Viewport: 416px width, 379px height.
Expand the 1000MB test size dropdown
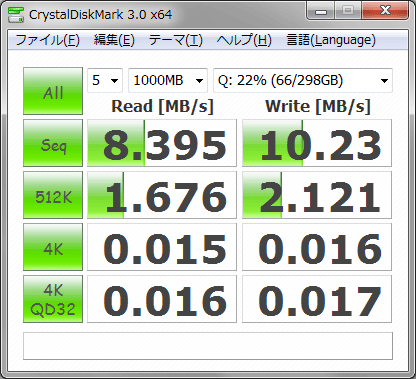coord(168,80)
